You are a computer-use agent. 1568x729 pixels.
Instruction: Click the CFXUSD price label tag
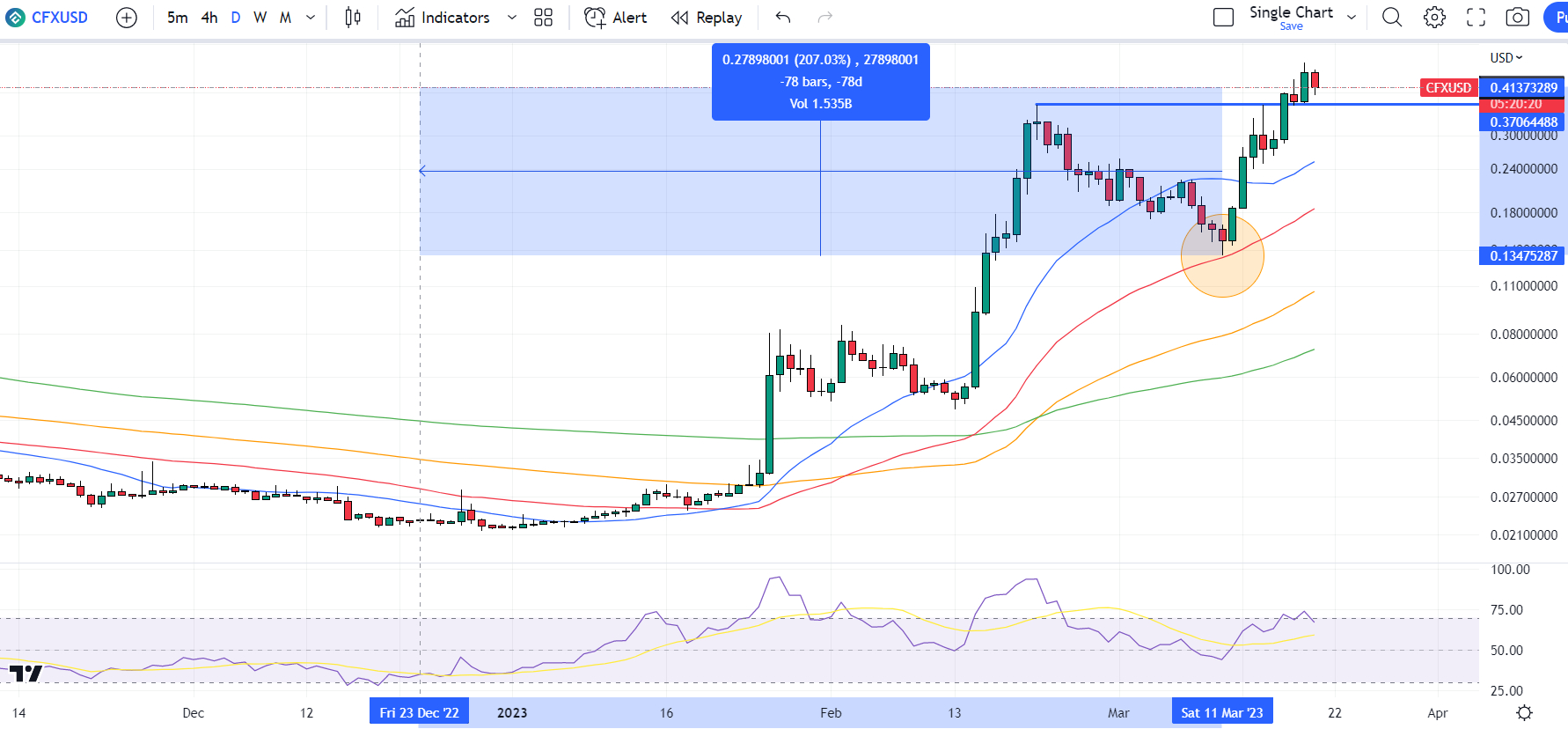(1448, 88)
